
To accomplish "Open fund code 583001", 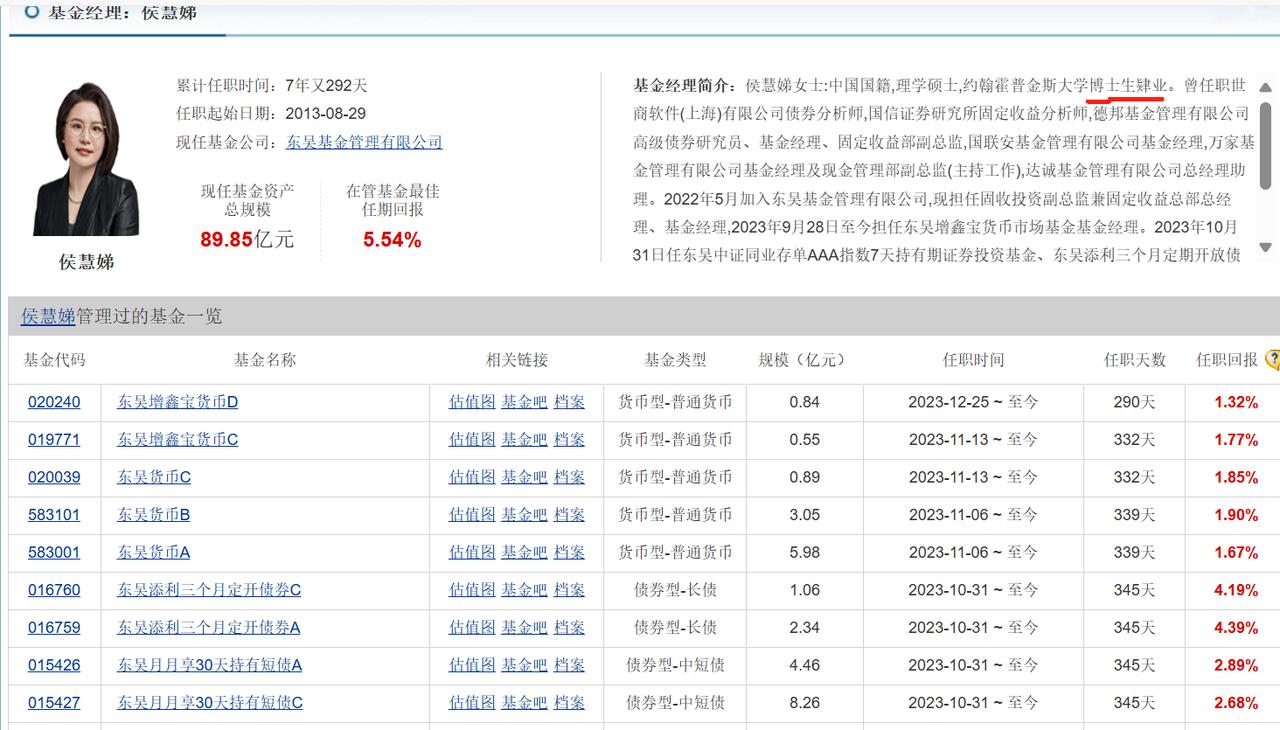I will (54, 552).
